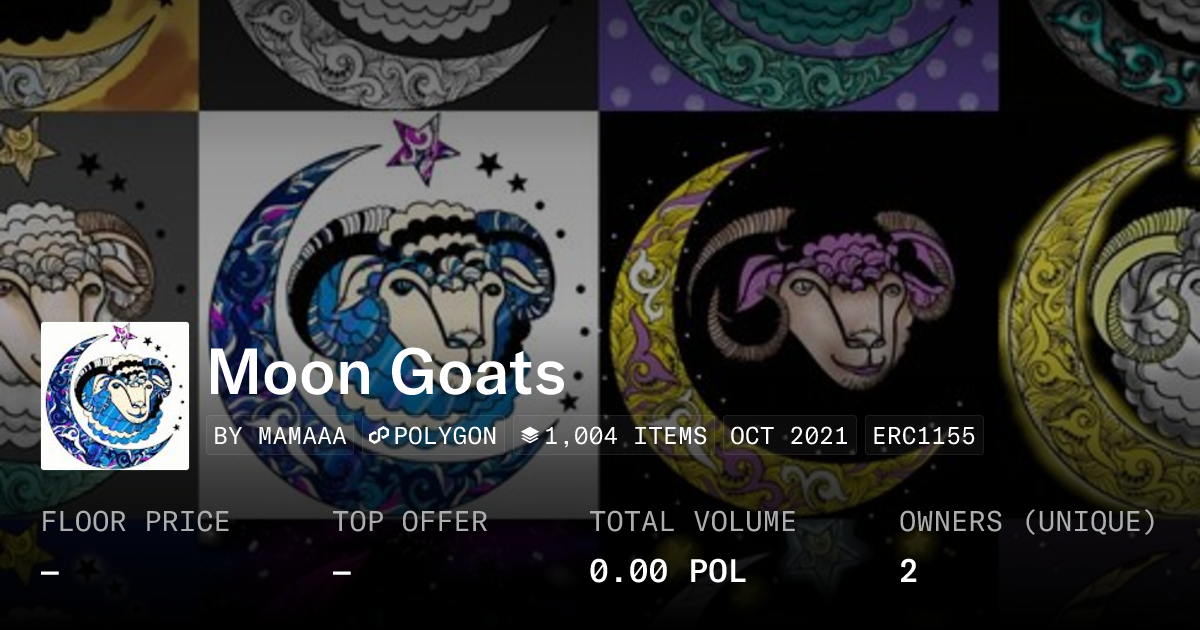
Task: Click the OCT 2021 creation date badge
Action: (789, 436)
